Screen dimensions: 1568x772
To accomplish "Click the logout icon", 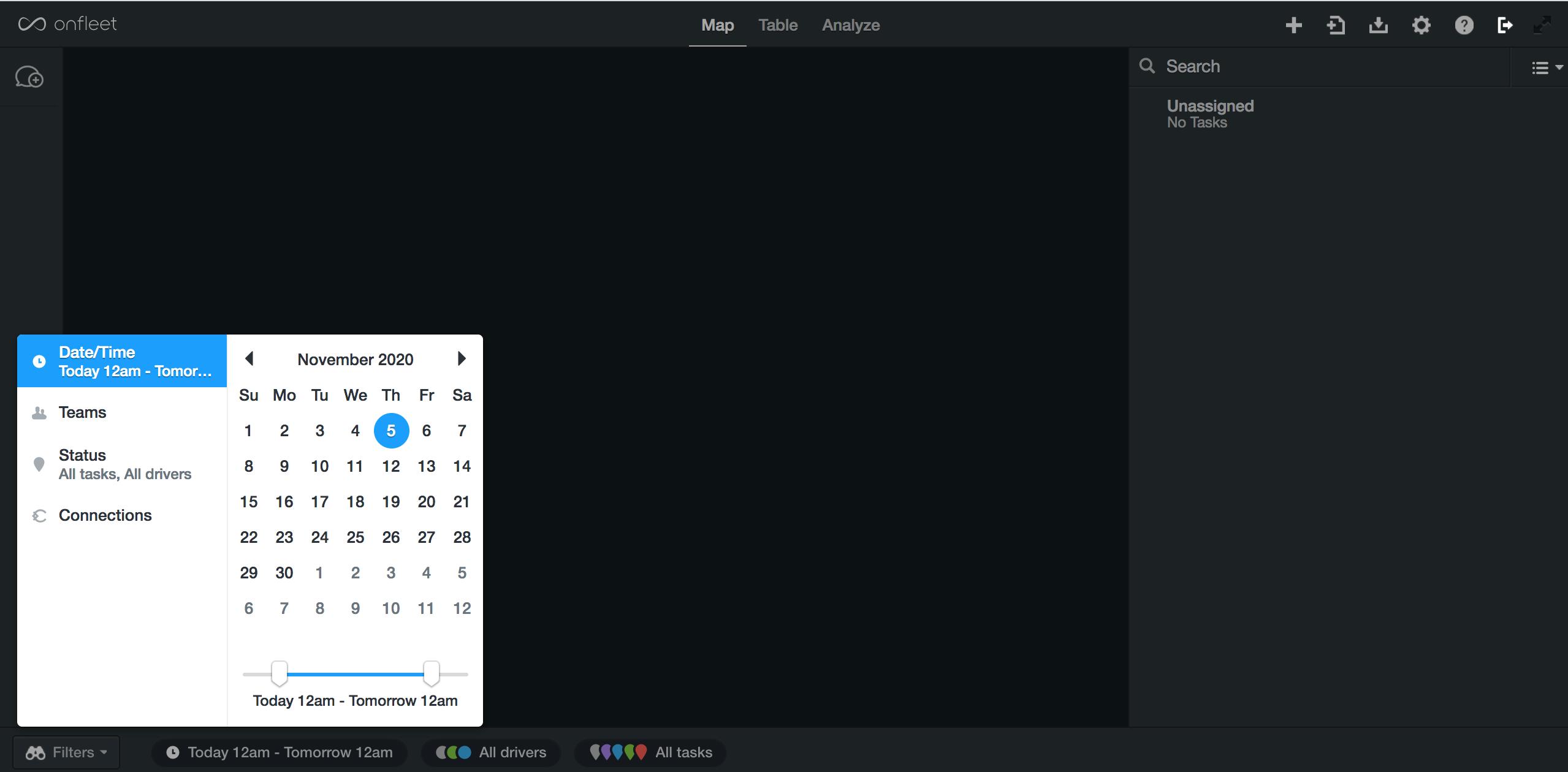I will 1505,25.
